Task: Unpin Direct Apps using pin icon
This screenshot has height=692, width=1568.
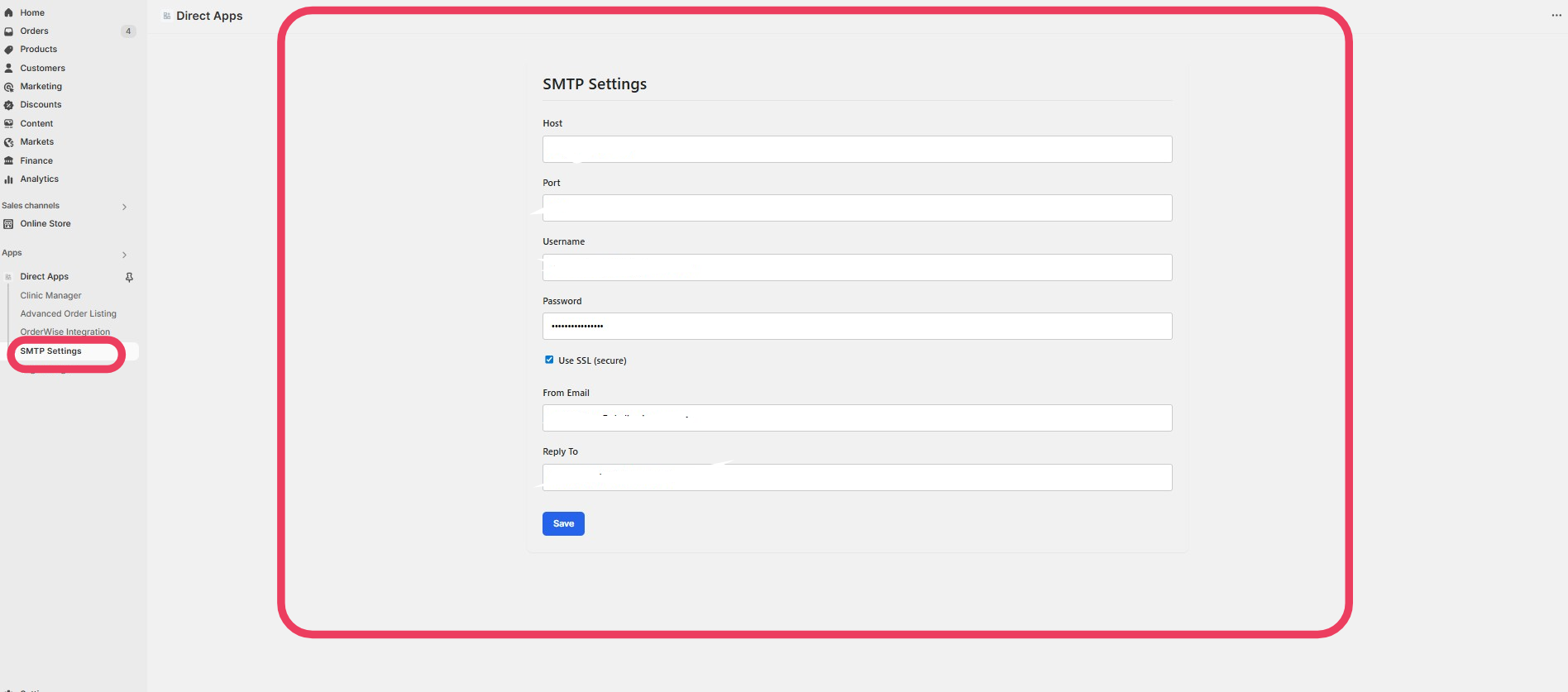Action: [129, 278]
